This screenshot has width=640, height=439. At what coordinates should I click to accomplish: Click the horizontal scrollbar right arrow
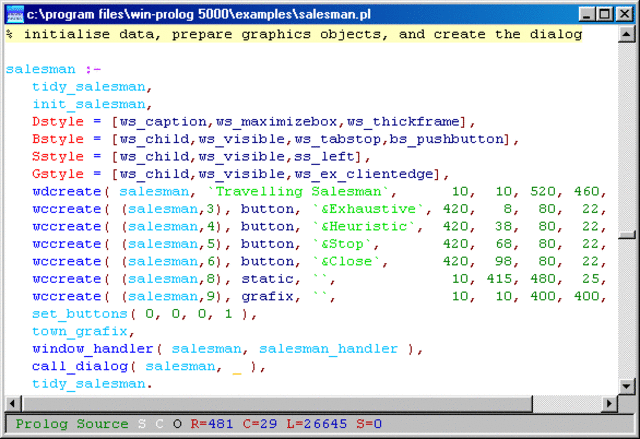[609, 404]
